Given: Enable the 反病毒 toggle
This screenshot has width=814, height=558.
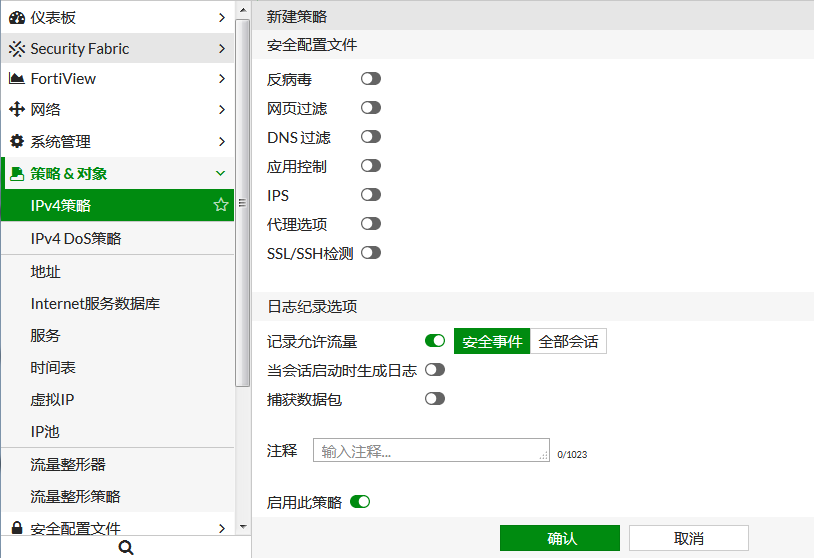Looking at the screenshot, I should click(x=371, y=79).
